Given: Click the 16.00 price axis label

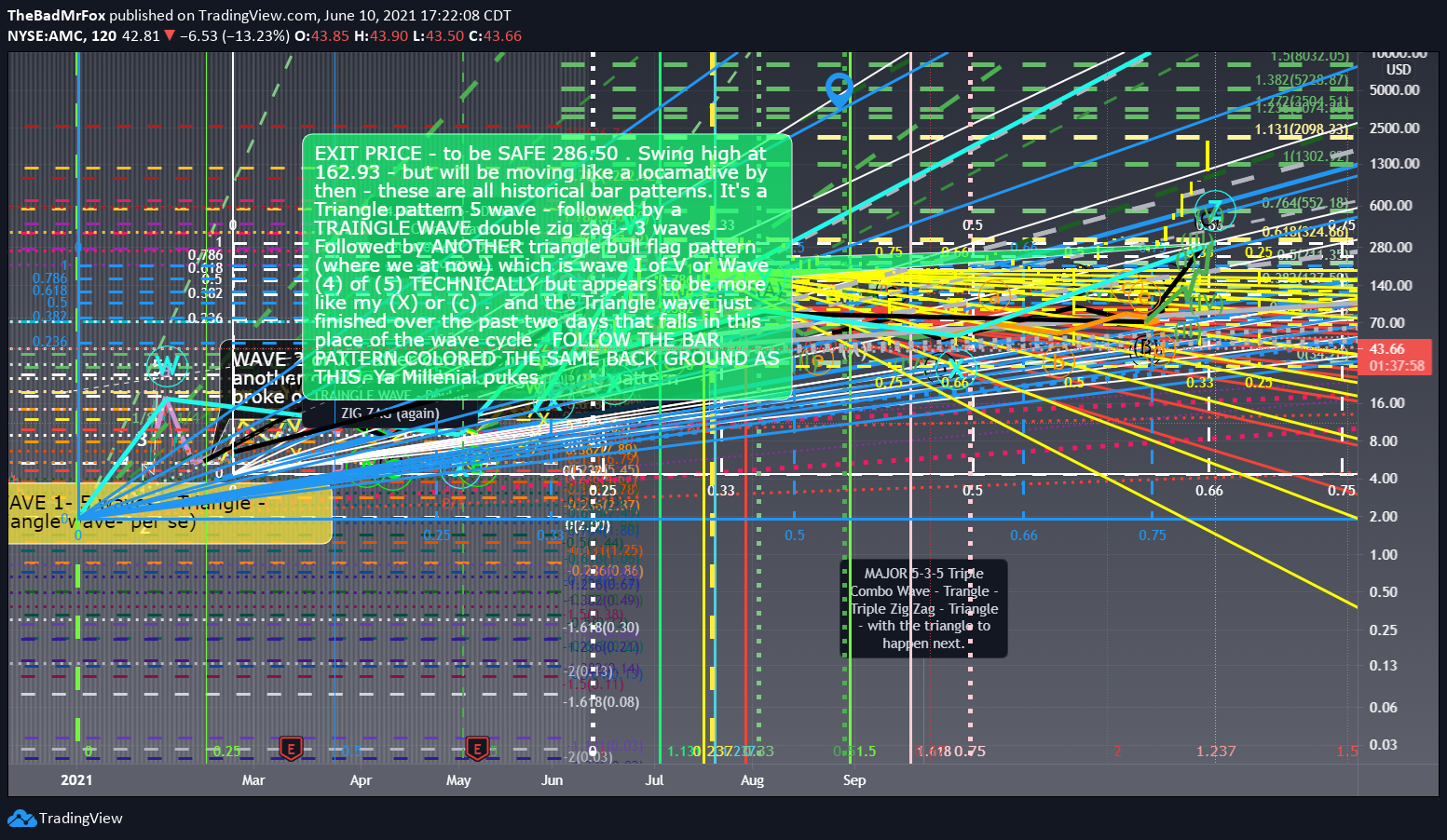Looking at the screenshot, I should coord(1387,403).
